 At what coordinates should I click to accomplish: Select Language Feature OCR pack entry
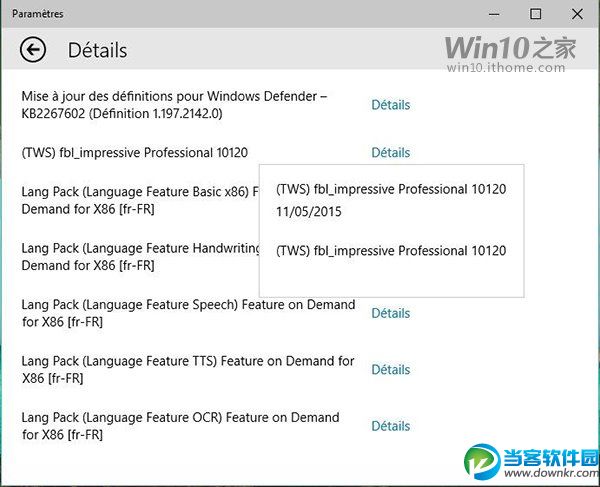pyautogui.click(x=180, y=426)
